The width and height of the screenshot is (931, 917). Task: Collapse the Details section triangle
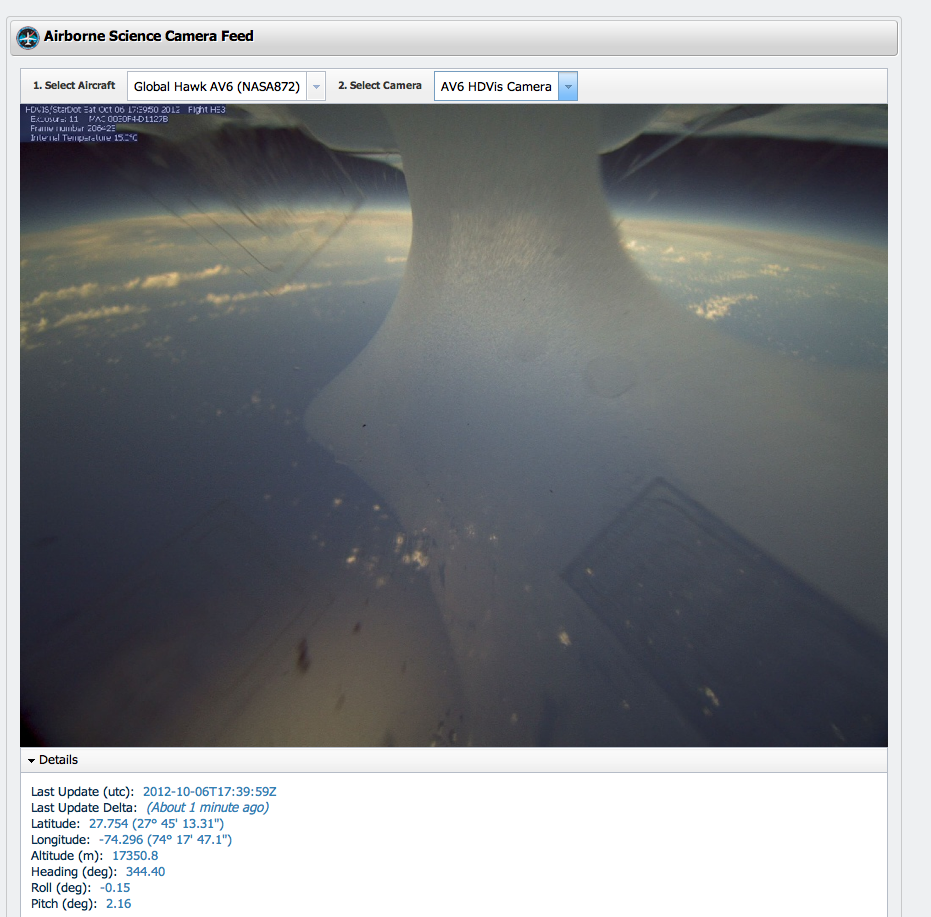(32, 761)
